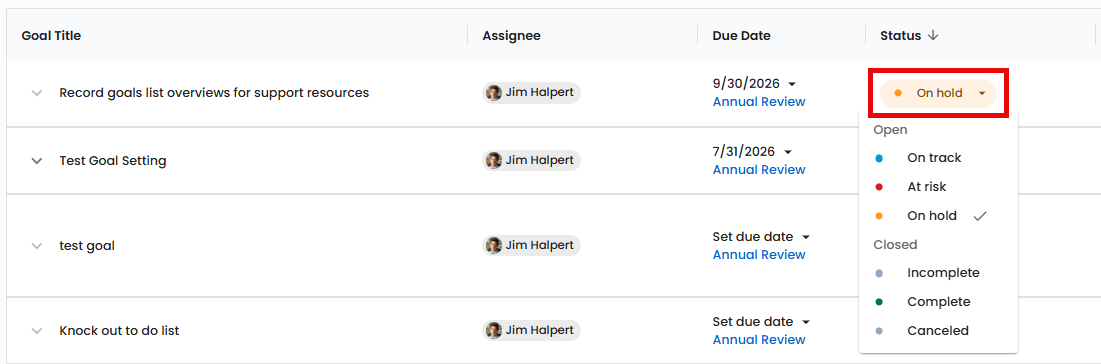The width and height of the screenshot is (1101, 364).
Task: Click the orange dot in the On hold status pill
Action: coord(897,93)
